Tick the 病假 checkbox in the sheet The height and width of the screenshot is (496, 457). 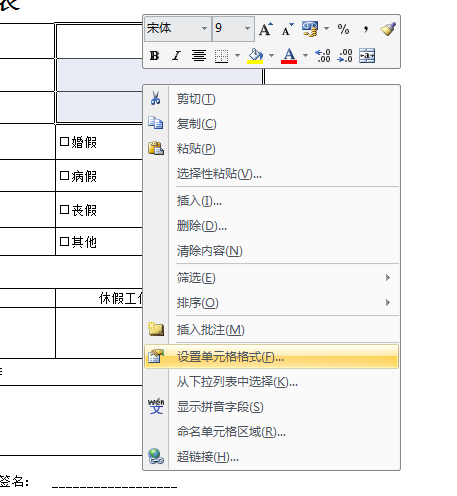[x=64, y=175]
